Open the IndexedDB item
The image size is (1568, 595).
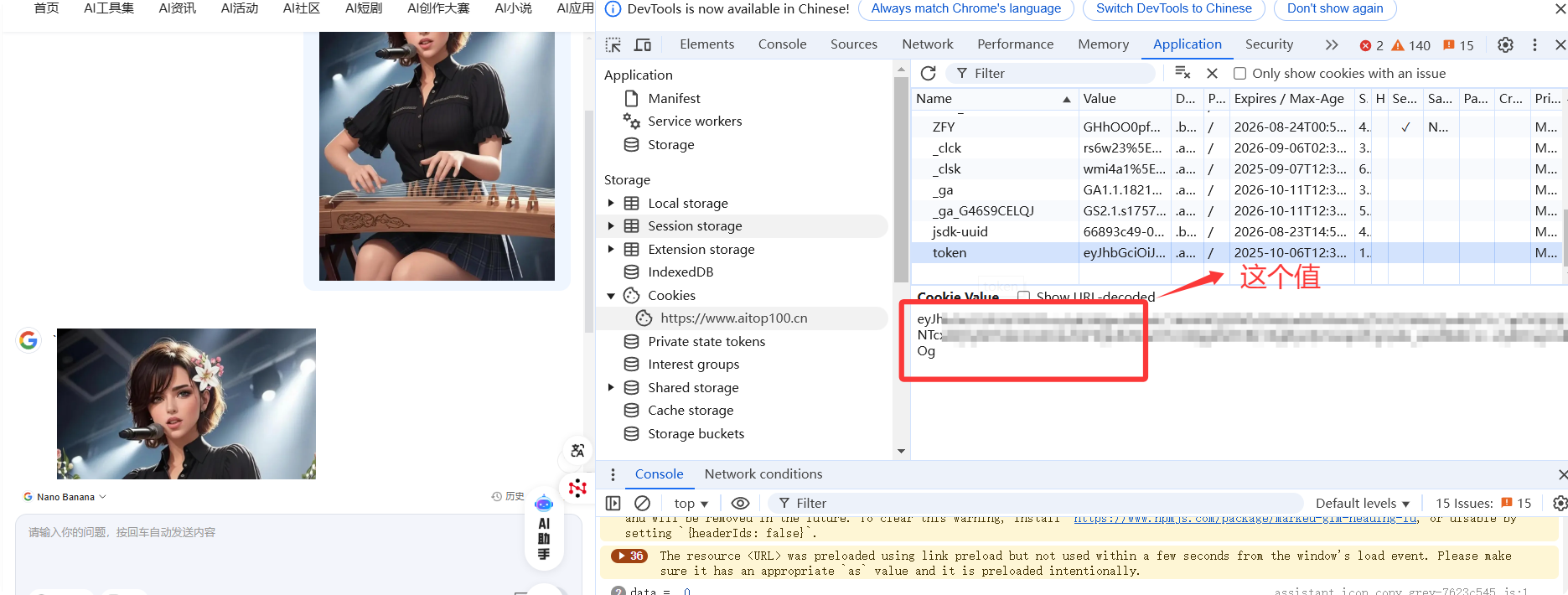(x=681, y=272)
